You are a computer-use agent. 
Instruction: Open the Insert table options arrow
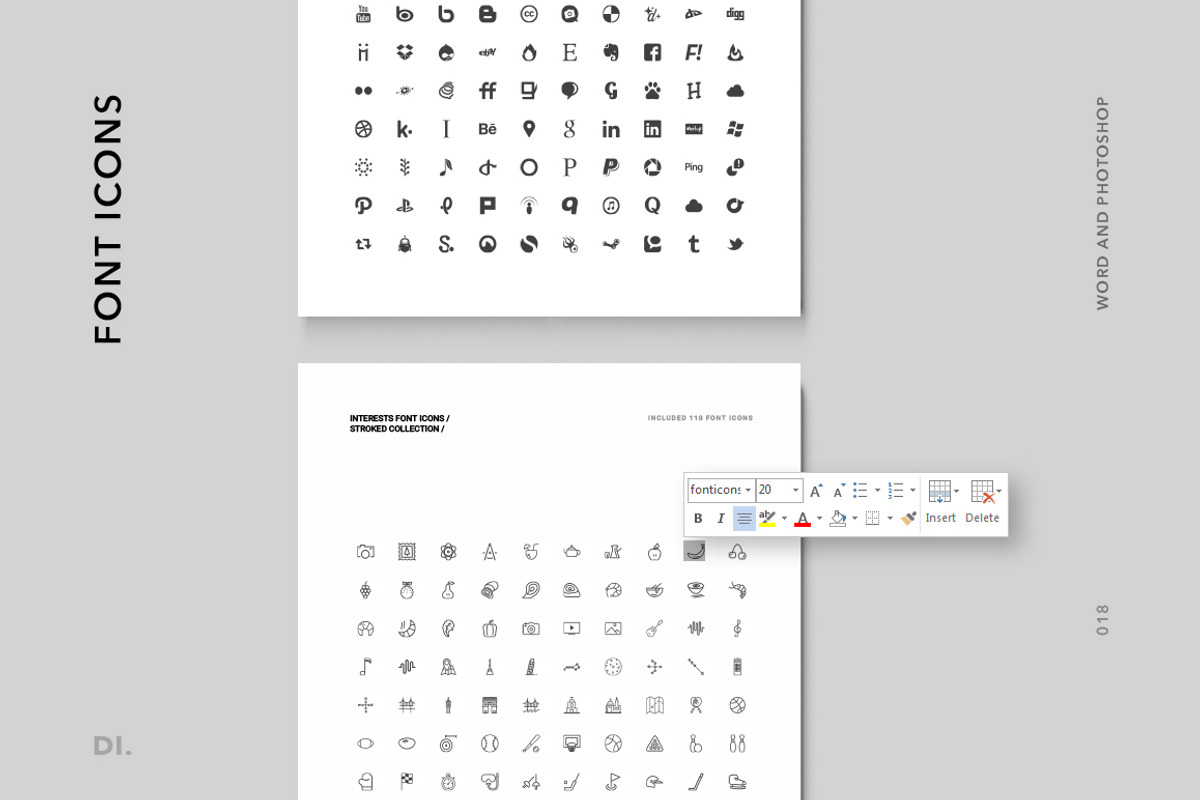tap(957, 491)
